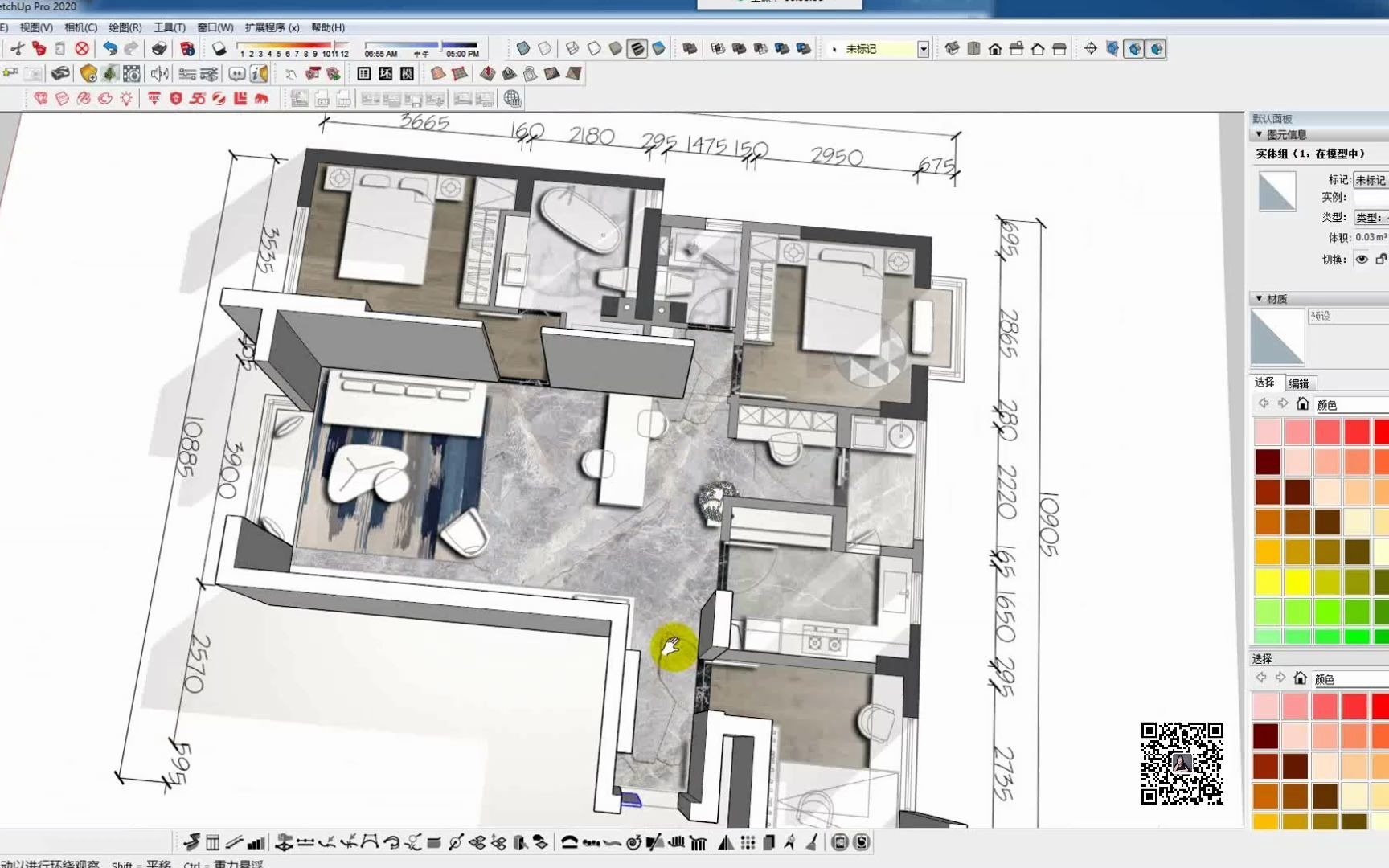The height and width of the screenshot is (868, 1389).
Task: Click the 模 text plugin icon
Action: [x=408, y=74]
